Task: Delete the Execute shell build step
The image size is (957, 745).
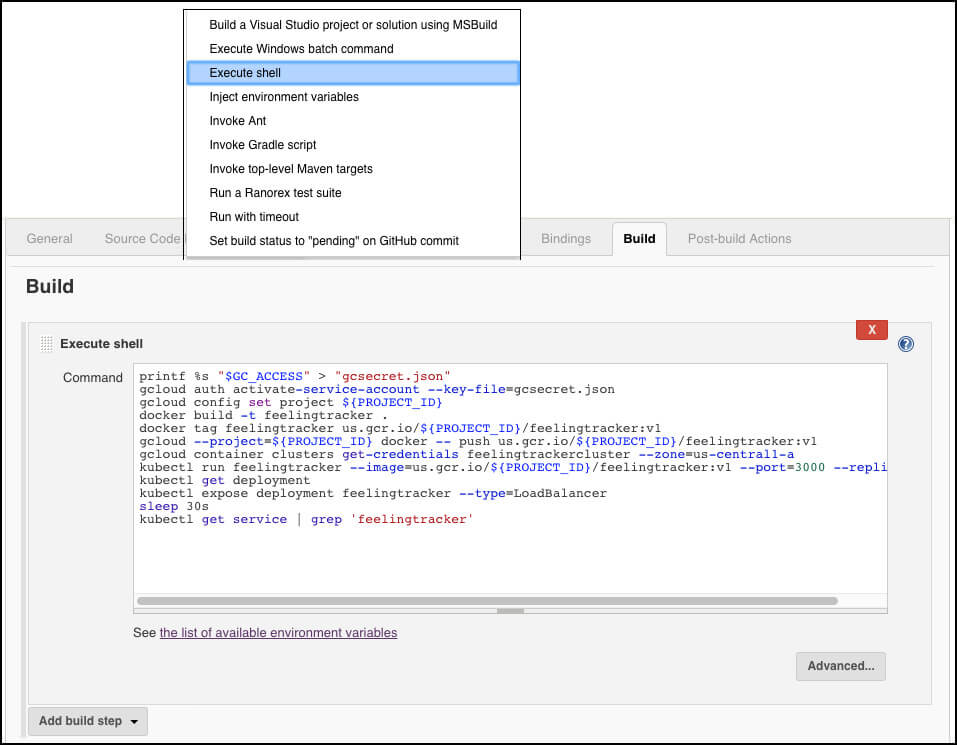Action: point(872,329)
